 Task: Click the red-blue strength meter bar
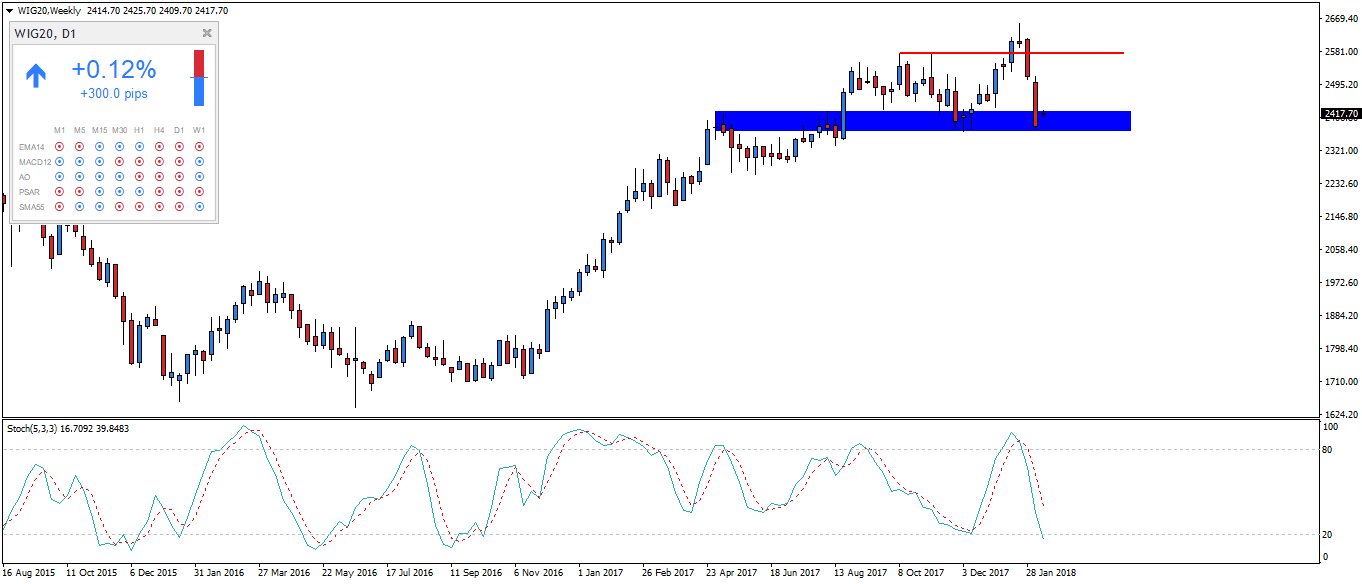[199, 77]
